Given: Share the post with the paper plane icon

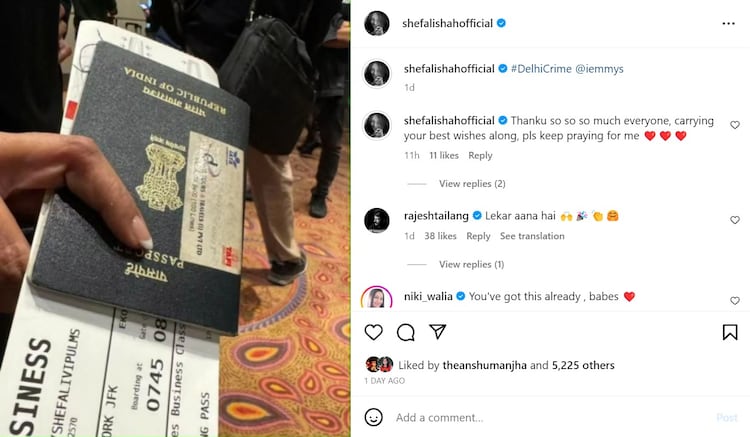Looking at the screenshot, I should pos(438,331).
